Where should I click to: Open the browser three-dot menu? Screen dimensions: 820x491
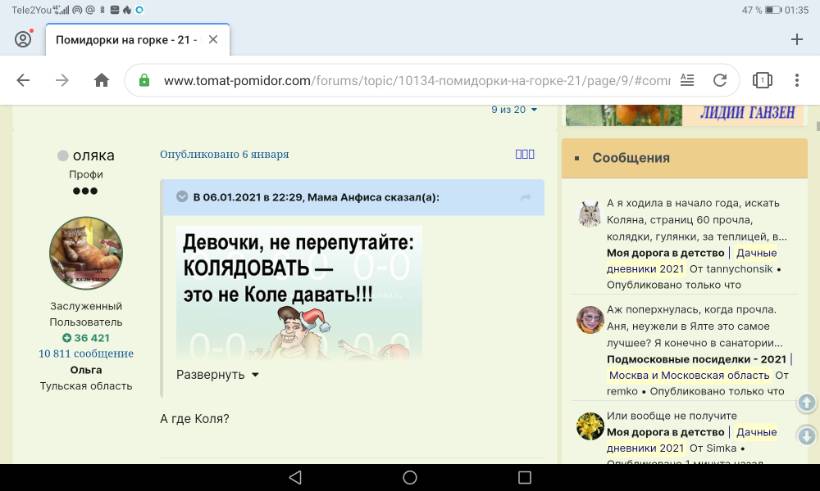[x=796, y=81]
